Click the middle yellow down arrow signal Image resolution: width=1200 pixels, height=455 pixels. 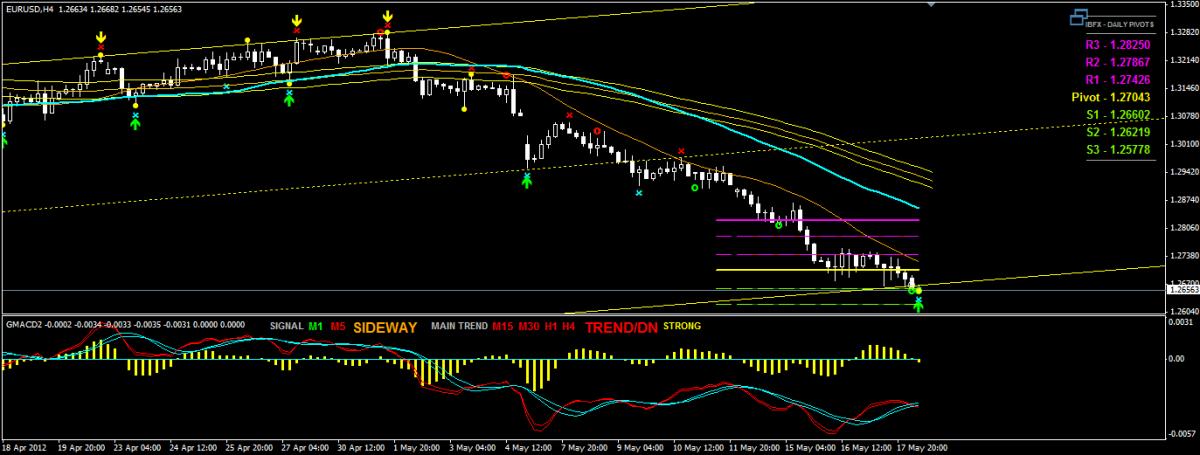(x=297, y=21)
